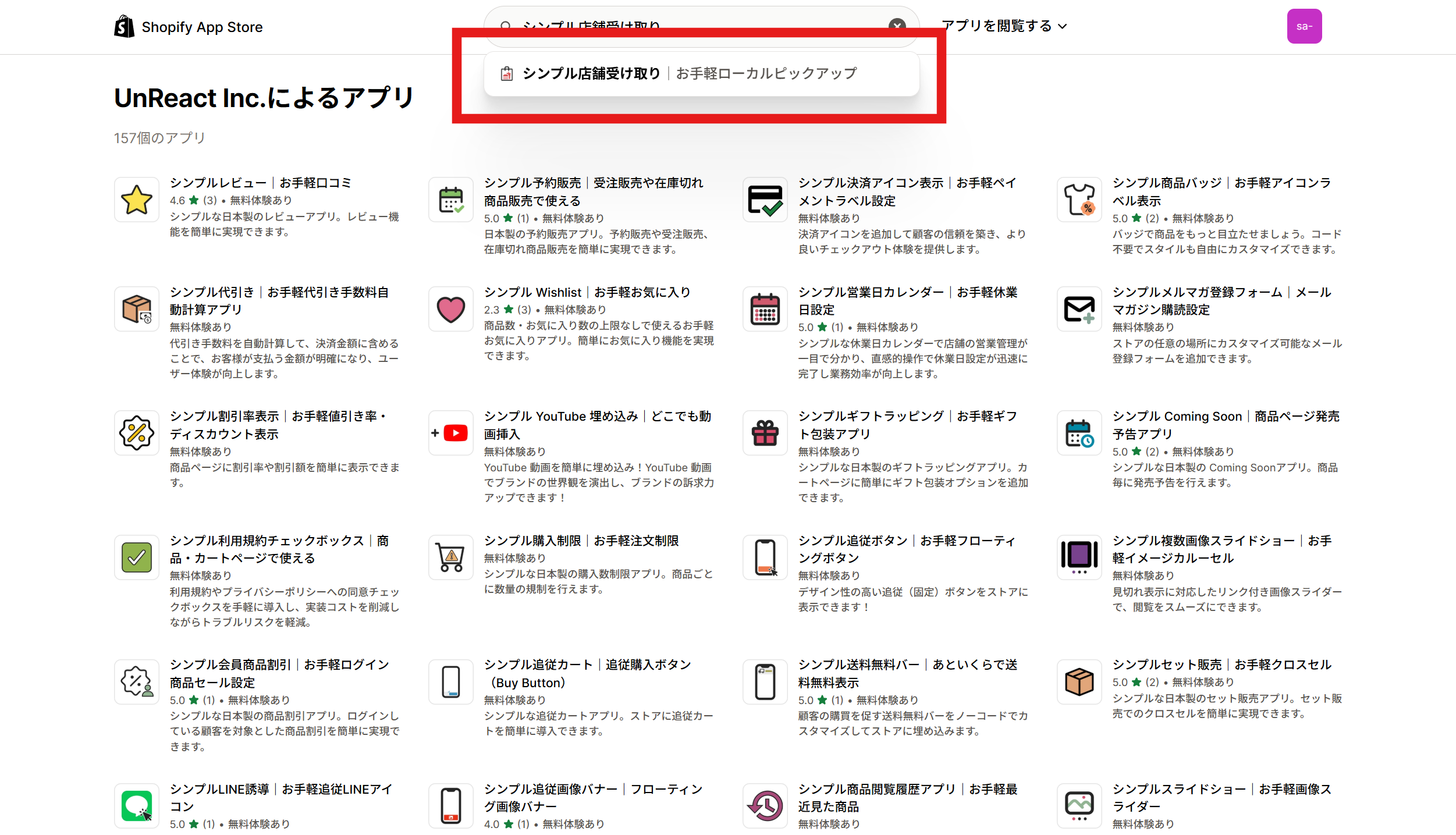This screenshot has width=1456, height=835.
Task: Click the phone icon for シンプル追従カート
Action: point(451,682)
